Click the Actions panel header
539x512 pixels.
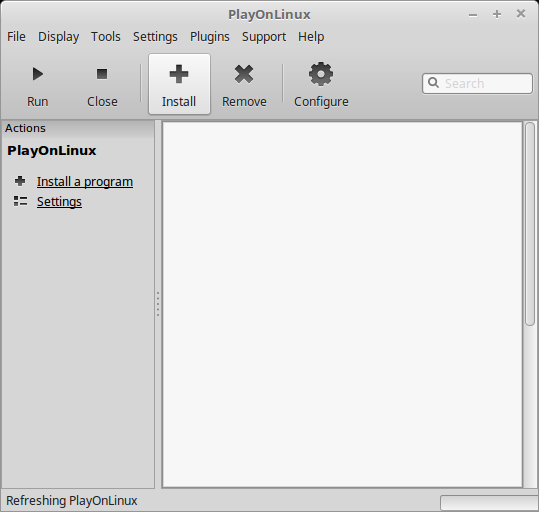pos(78,128)
